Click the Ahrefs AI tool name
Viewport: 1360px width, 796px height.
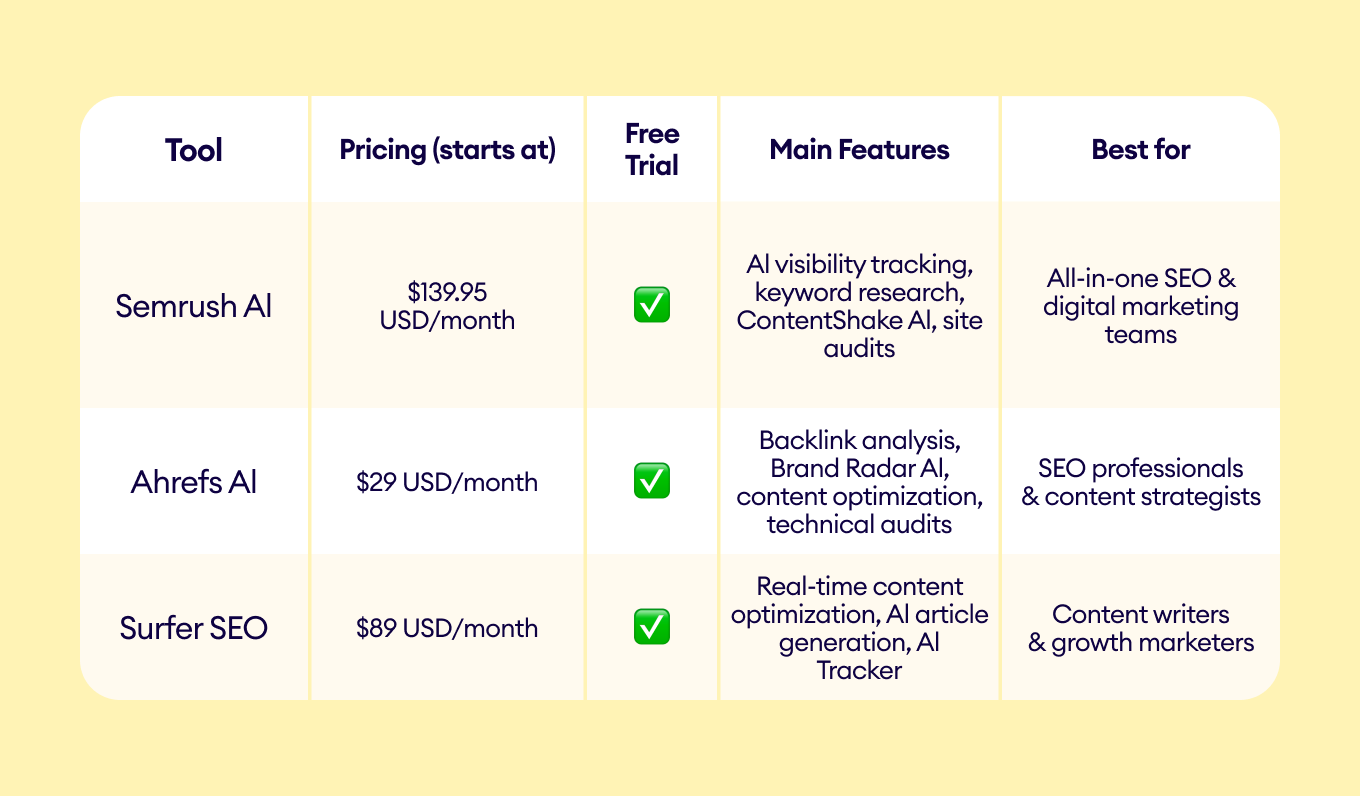[194, 482]
